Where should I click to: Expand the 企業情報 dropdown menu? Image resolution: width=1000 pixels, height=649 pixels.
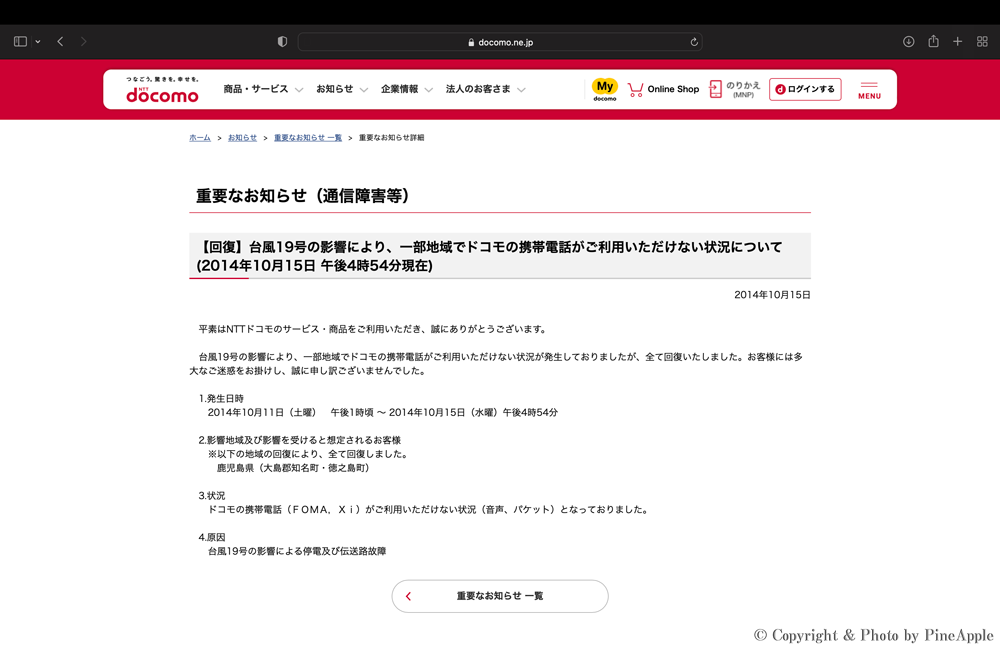406,89
